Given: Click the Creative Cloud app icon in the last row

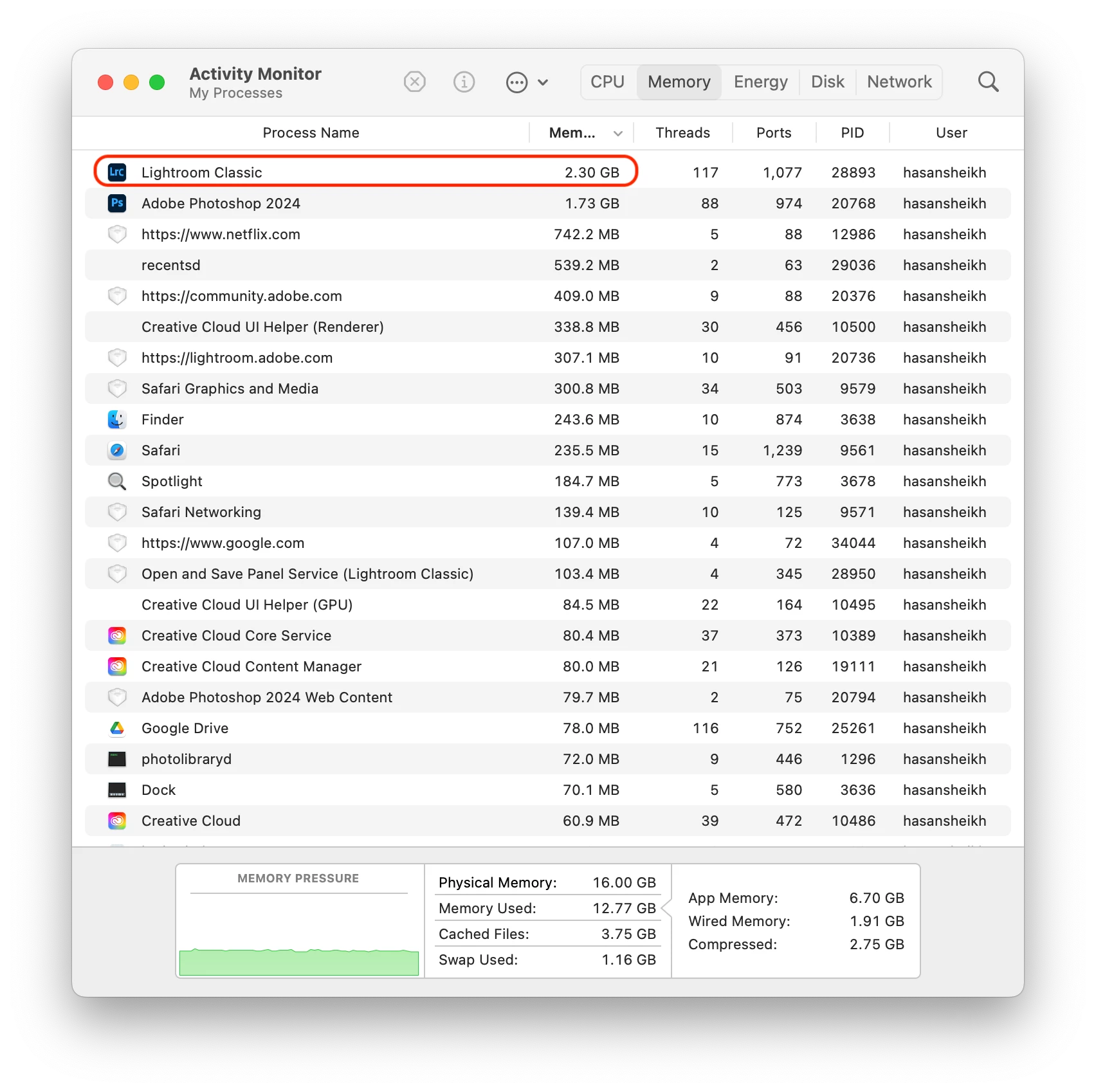Looking at the screenshot, I should coord(117,821).
